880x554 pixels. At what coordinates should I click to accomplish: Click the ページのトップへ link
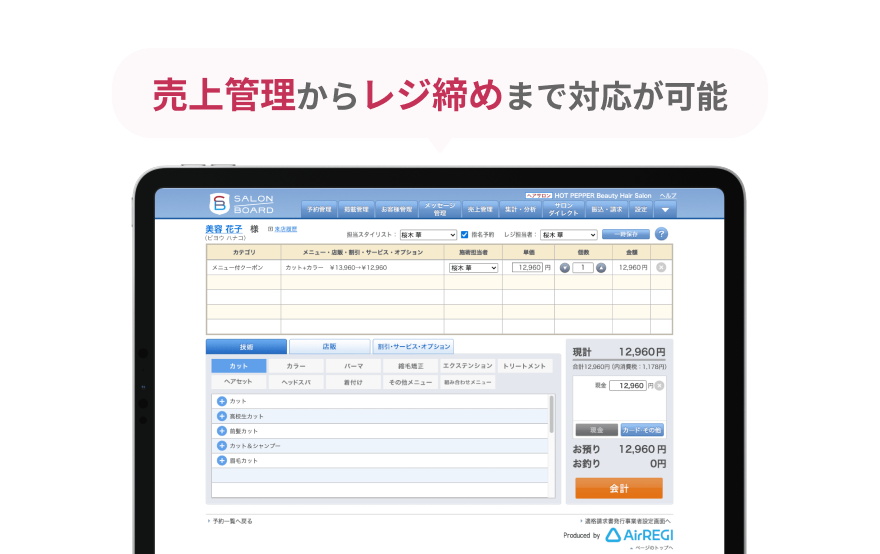tap(654, 548)
